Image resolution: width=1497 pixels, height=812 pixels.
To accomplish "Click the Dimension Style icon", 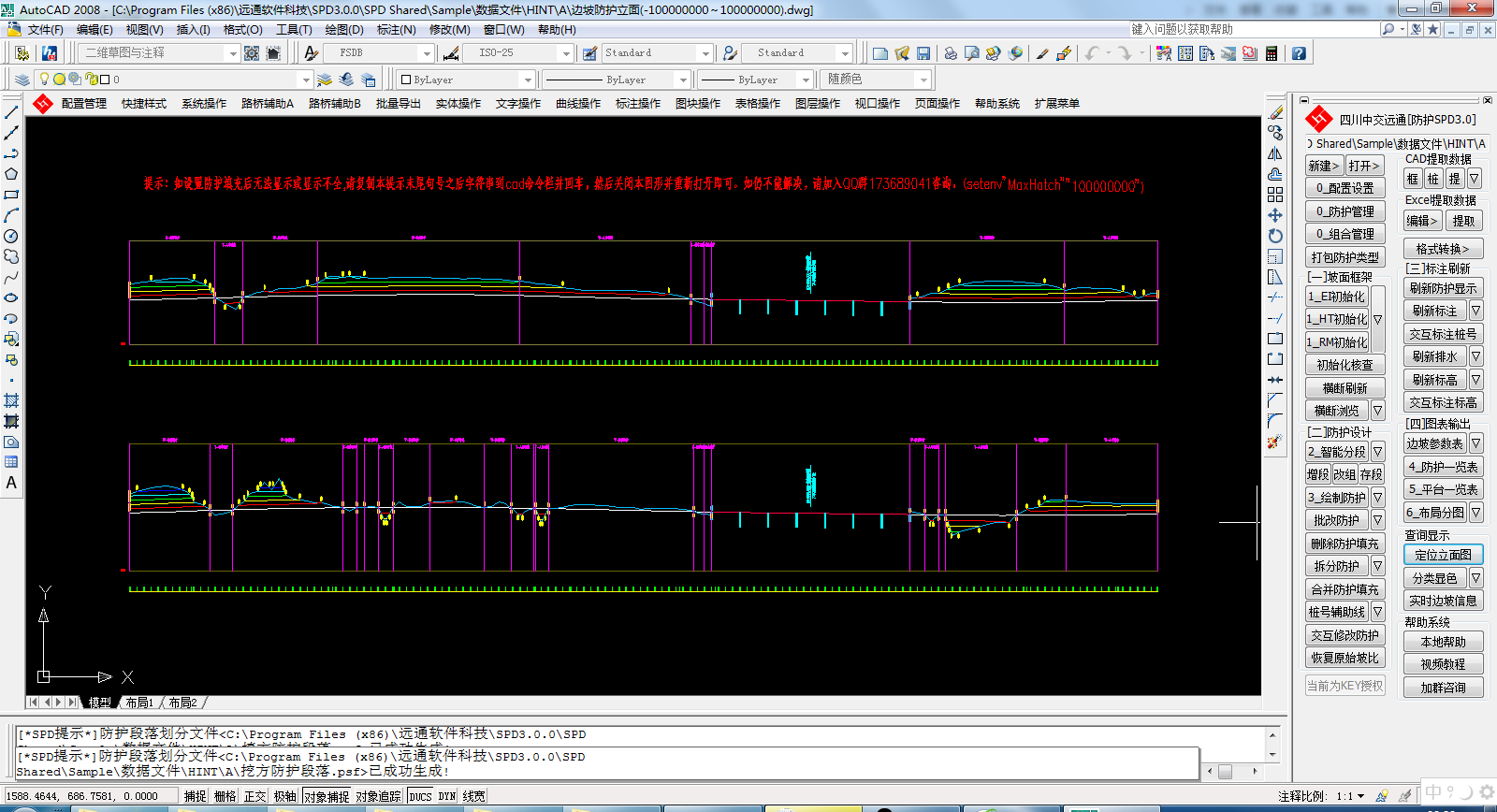I will click(x=451, y=53).
